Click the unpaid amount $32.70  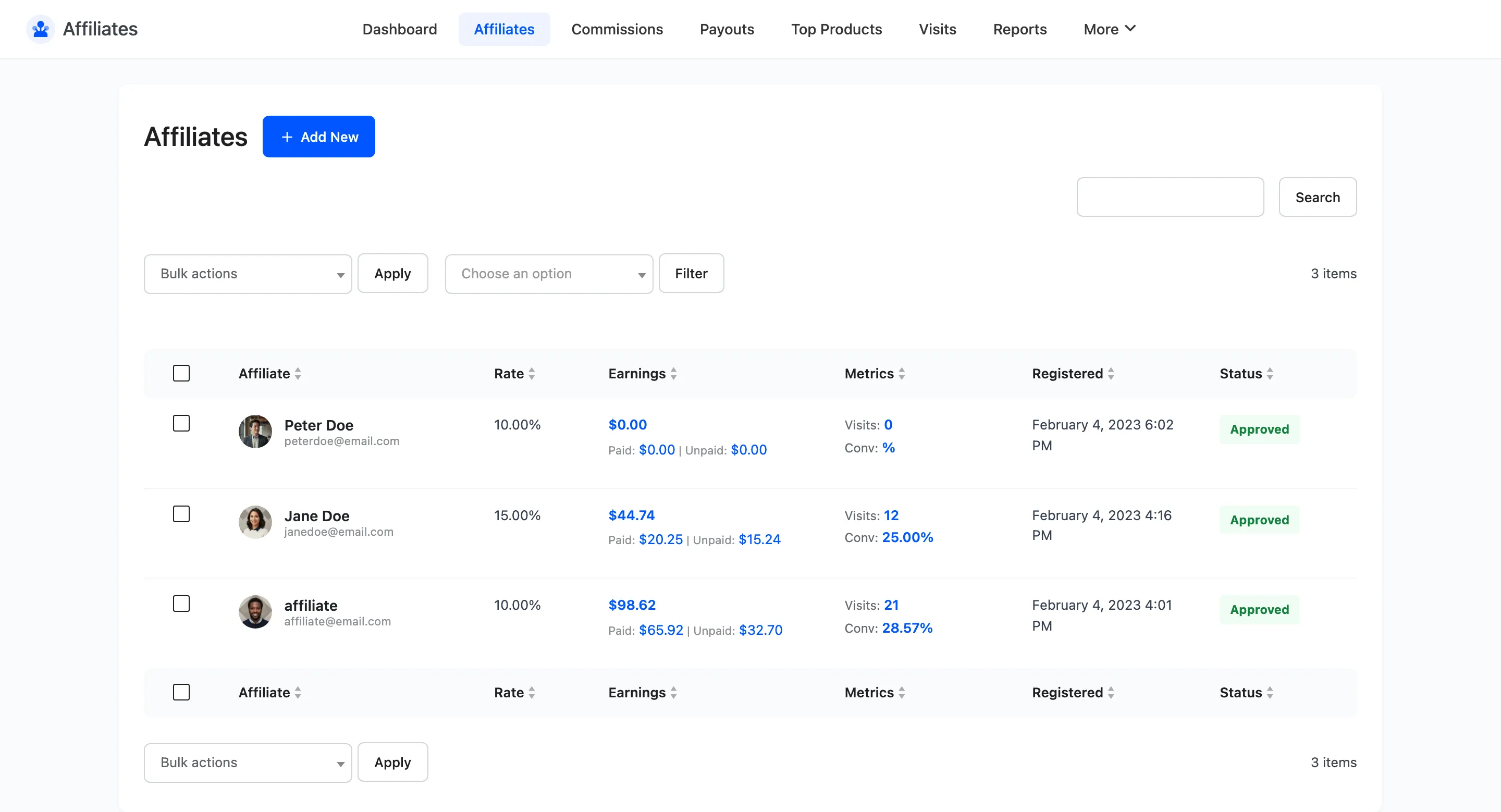pos(760,630)
